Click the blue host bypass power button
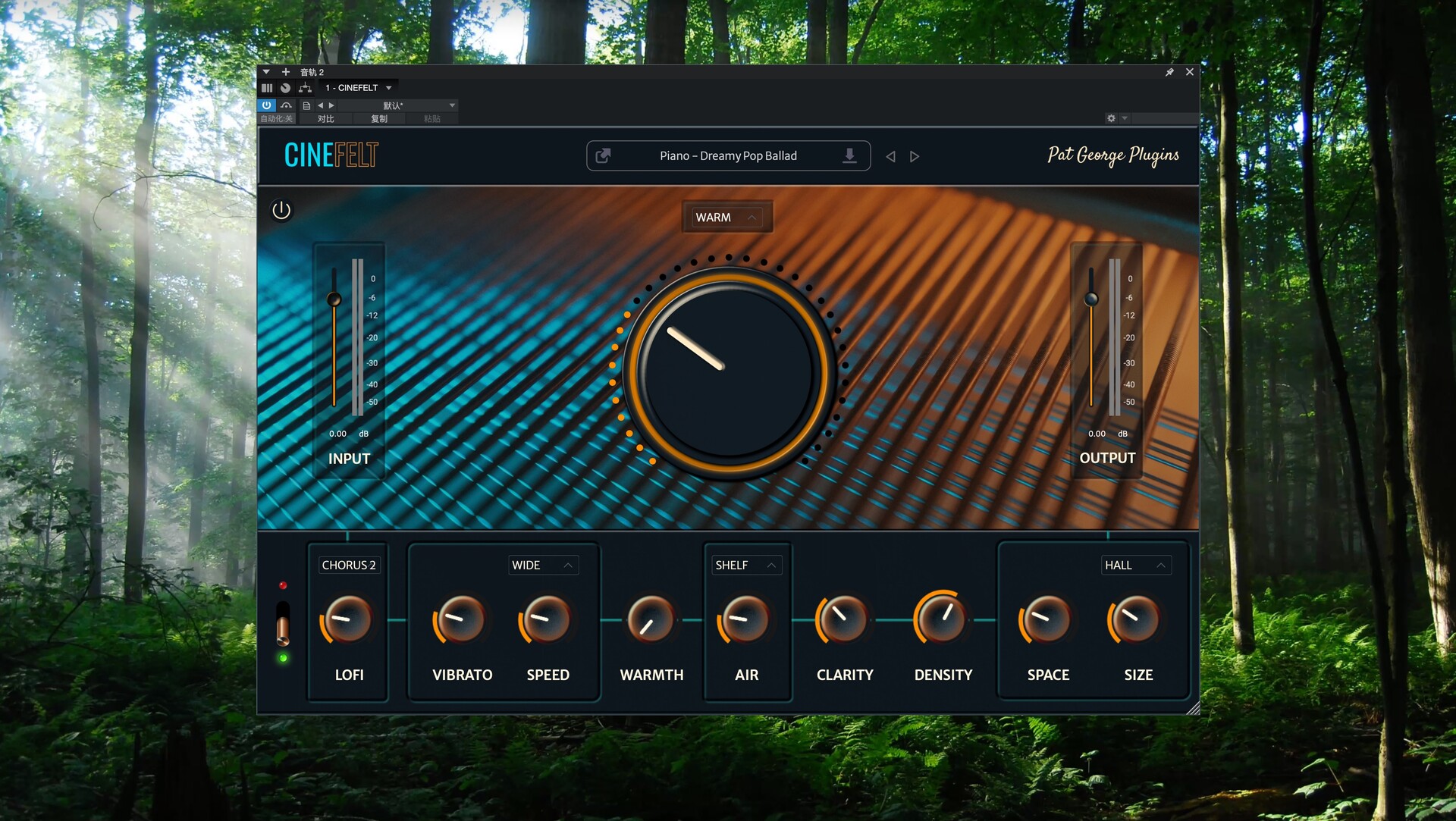Viewport: 1456px width, 821px height. tap(267, 105)
